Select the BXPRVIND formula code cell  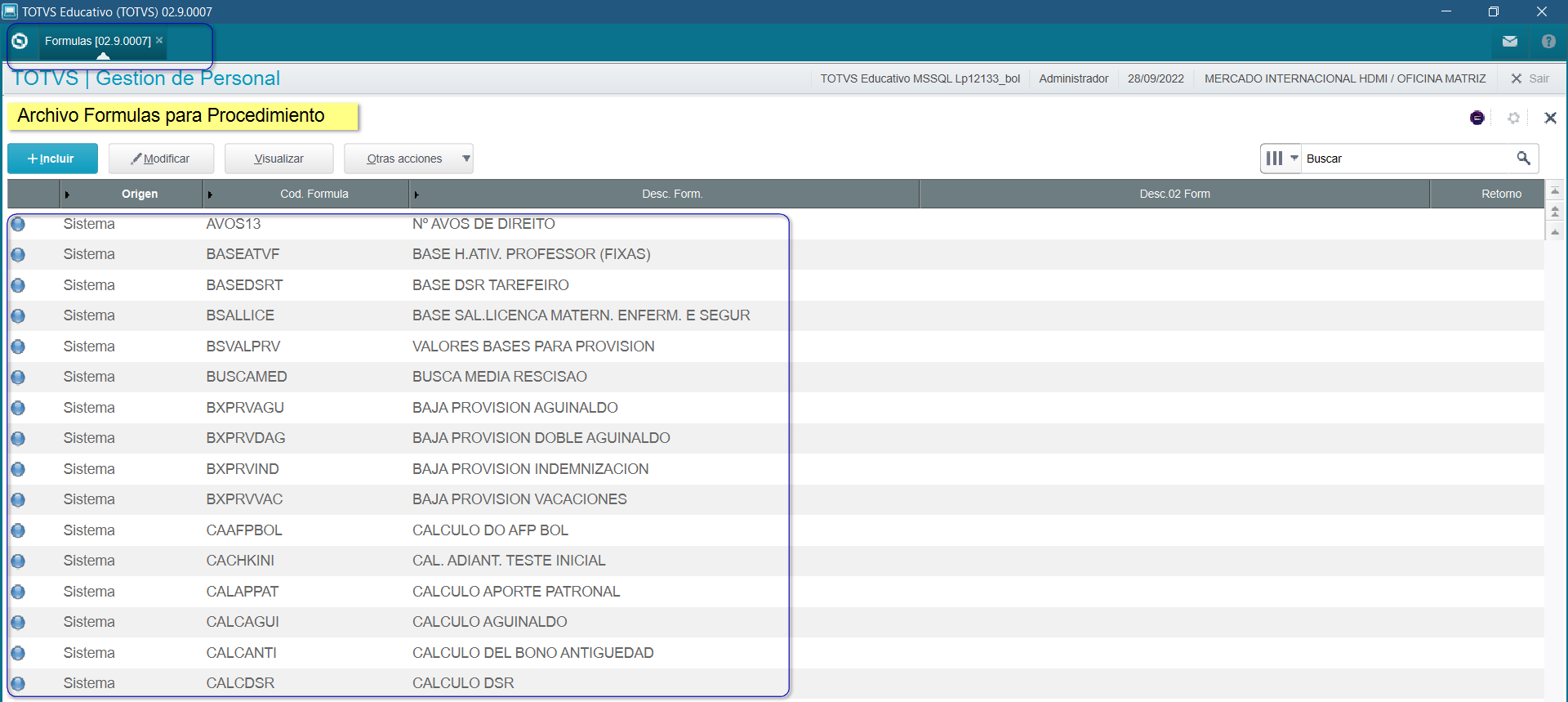point(243,469)
